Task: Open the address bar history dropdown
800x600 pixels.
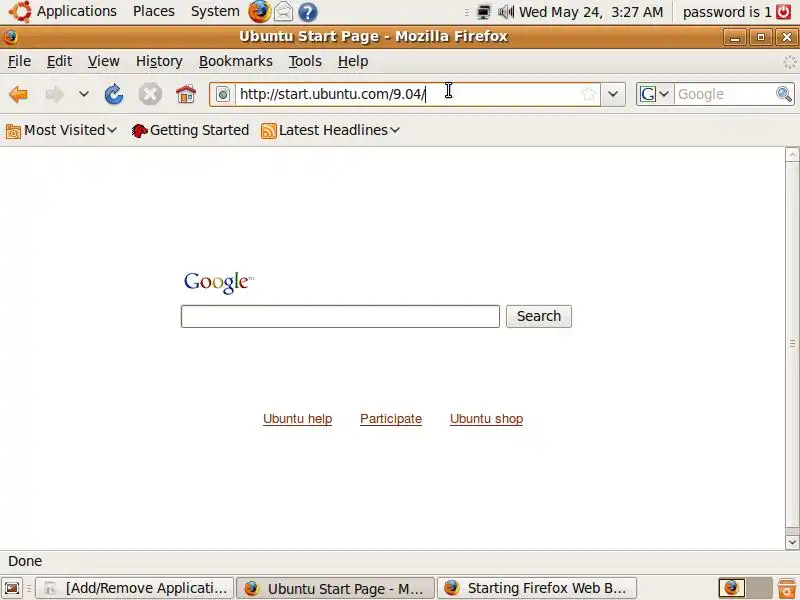Action: (x=613, y=94)
